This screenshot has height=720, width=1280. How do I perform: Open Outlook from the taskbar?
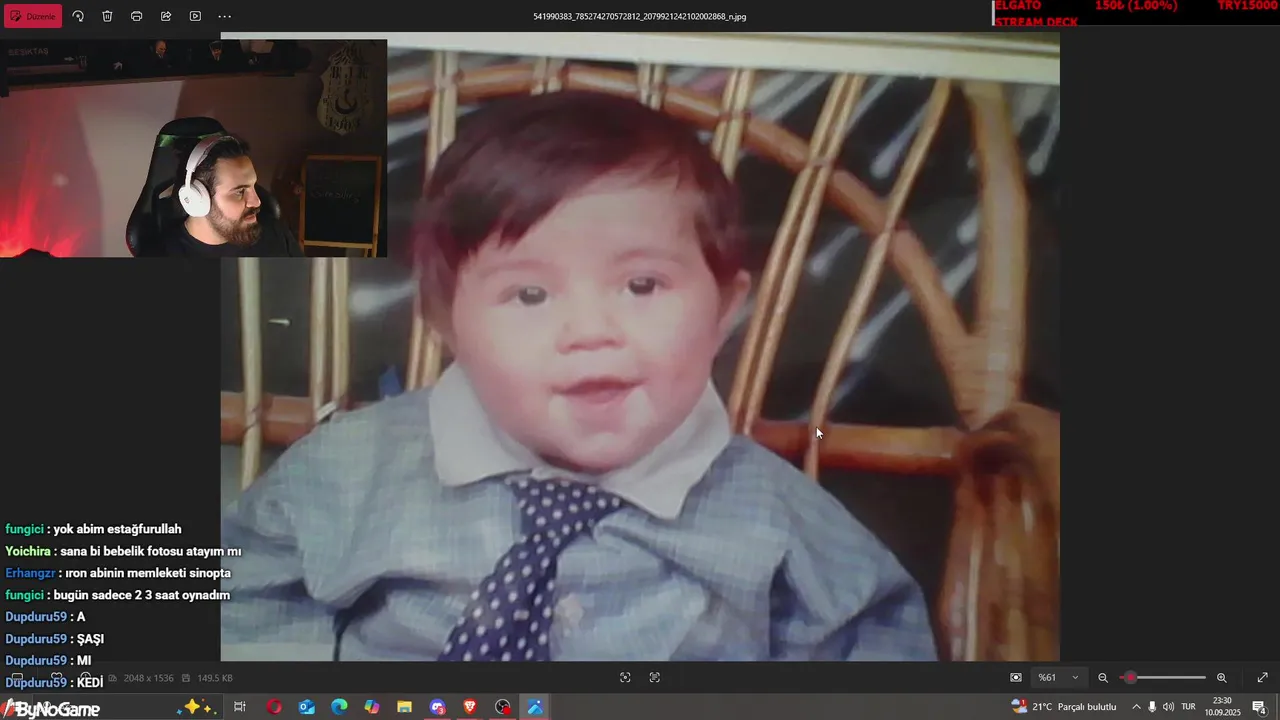306,707
